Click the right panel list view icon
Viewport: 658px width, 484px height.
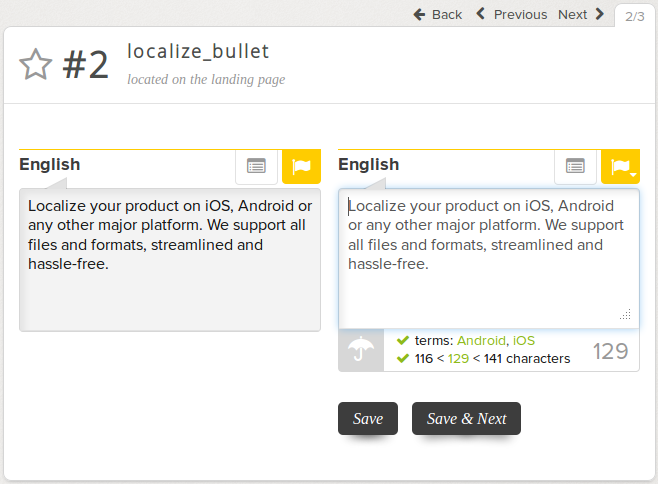(x=575, y=166)
